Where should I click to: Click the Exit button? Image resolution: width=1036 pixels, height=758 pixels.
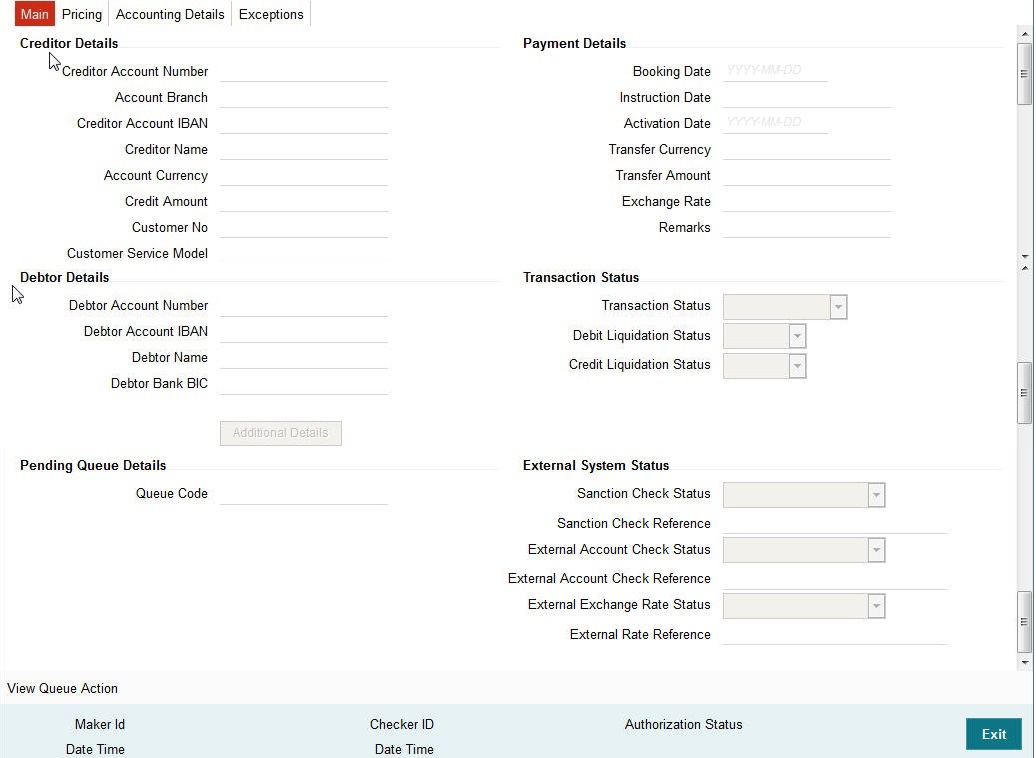pos(994,734)
